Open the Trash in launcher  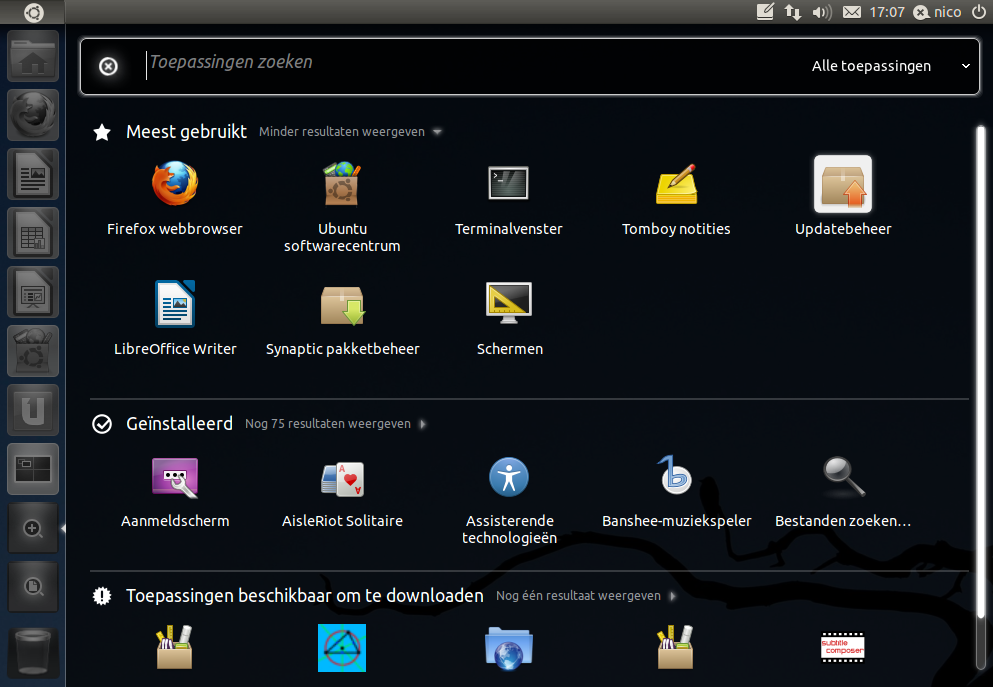coord(33,653)
